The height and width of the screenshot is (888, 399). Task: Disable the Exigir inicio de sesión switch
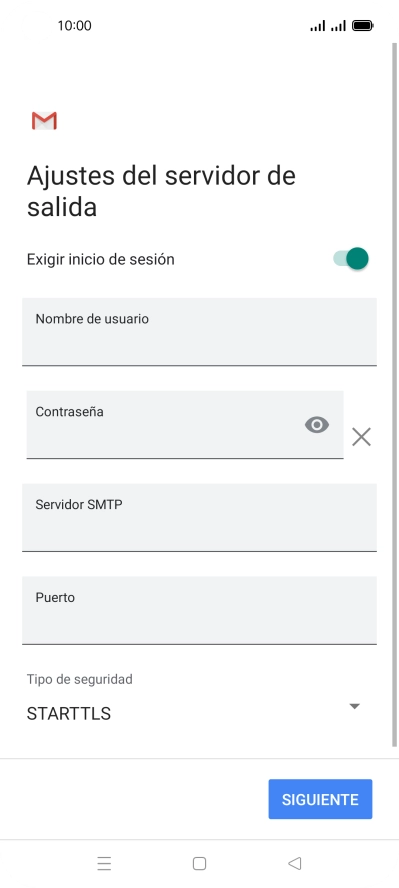coord(351,259)
